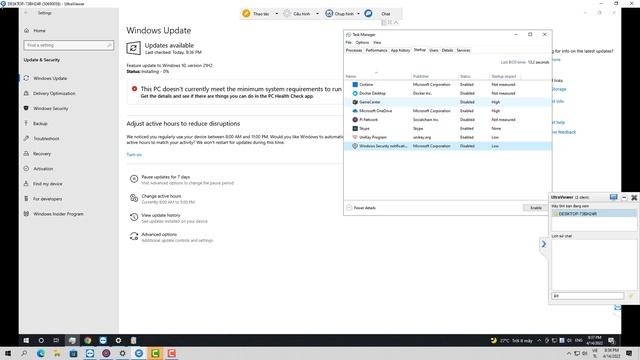This screenshot has height=360, width=640.
Task: Click the Find a setting search box
Action: point(69,45)
